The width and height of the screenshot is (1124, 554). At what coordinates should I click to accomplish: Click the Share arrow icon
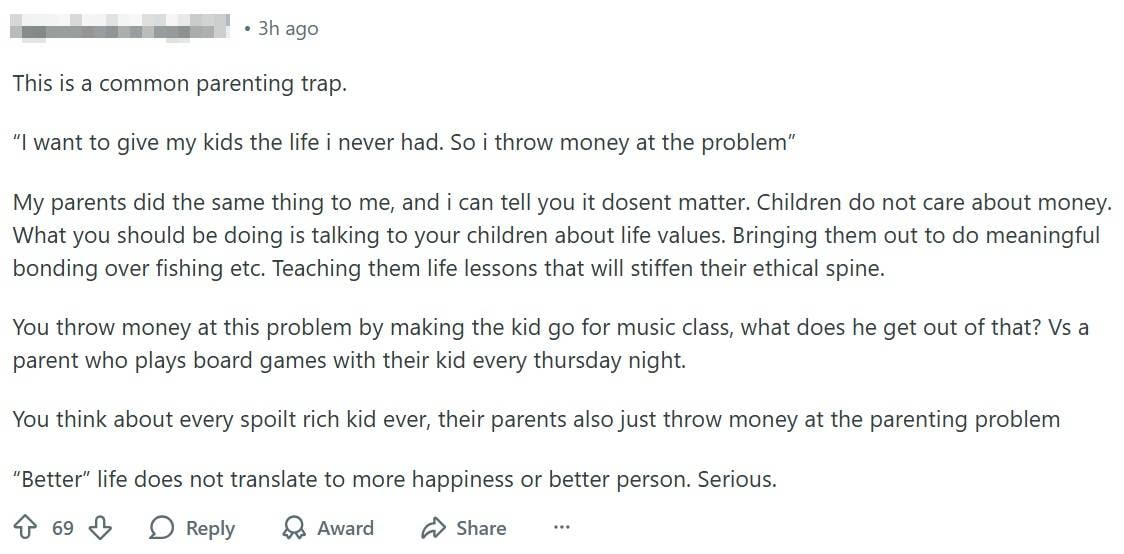click(x=432, y=528)
